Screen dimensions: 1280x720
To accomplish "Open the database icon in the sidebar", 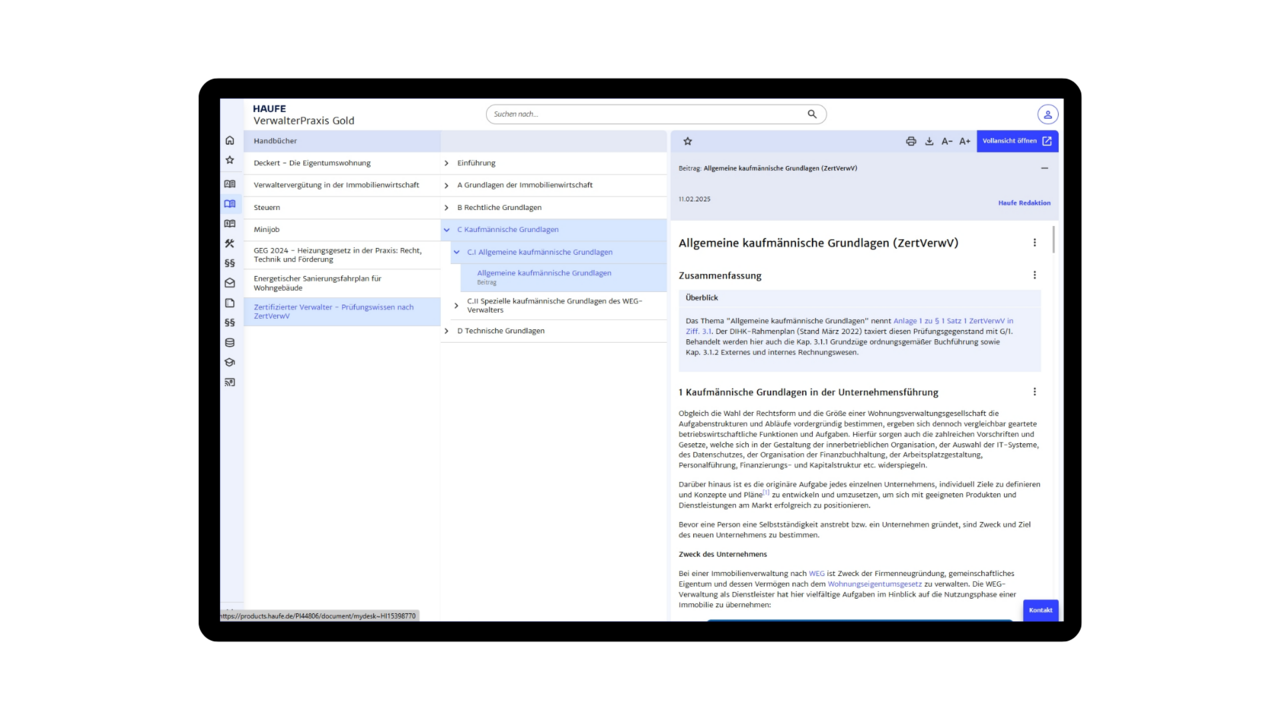I will tap(230, 343).
